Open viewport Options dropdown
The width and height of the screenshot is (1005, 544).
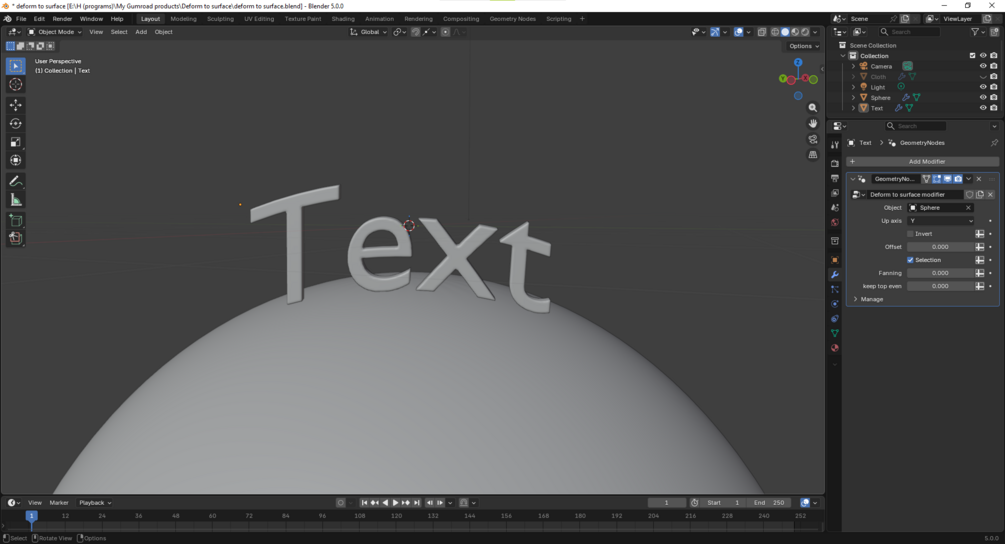coord(803,46)
